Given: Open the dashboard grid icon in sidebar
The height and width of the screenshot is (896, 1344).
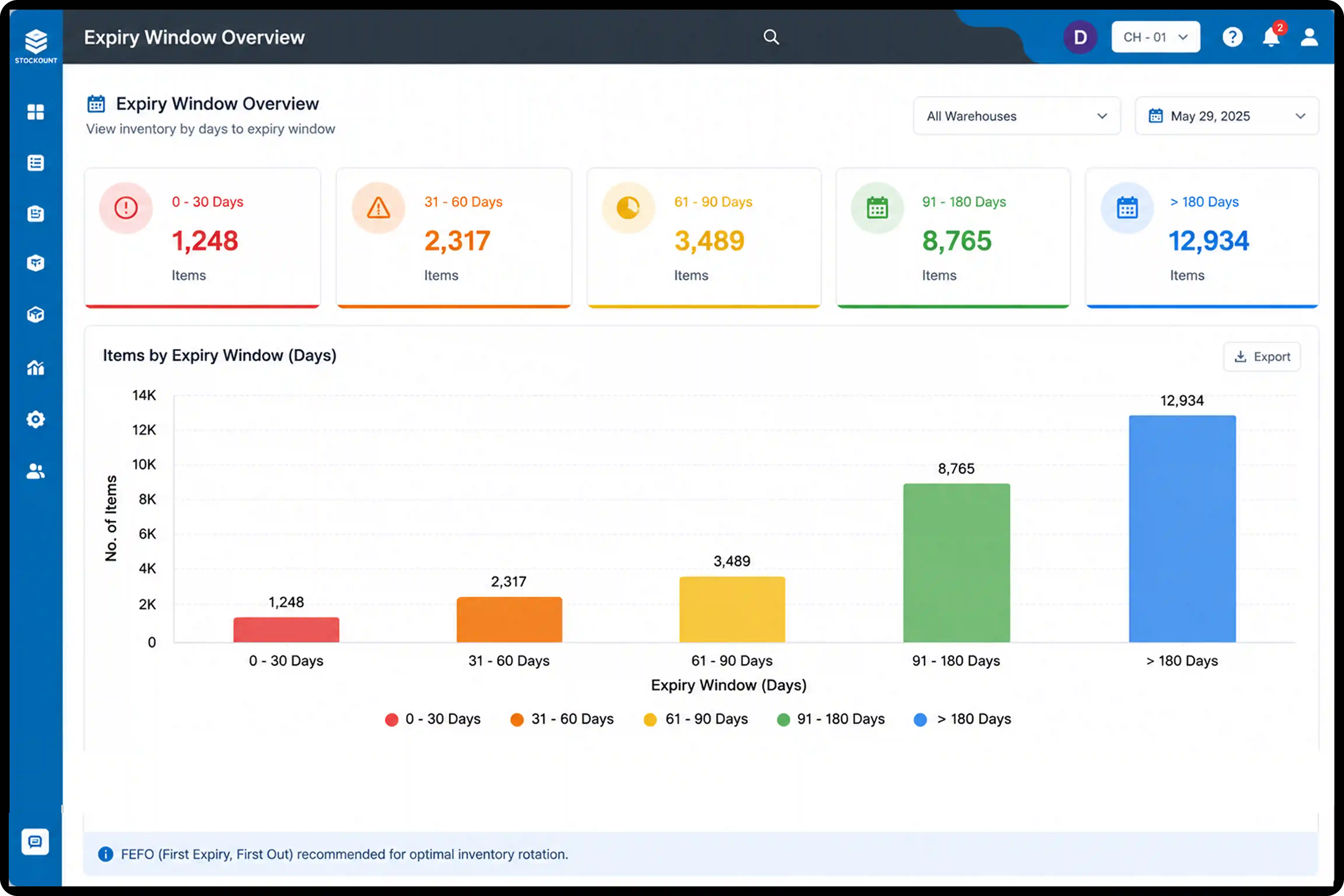Looking at the screenshot, I should [35, 112].
